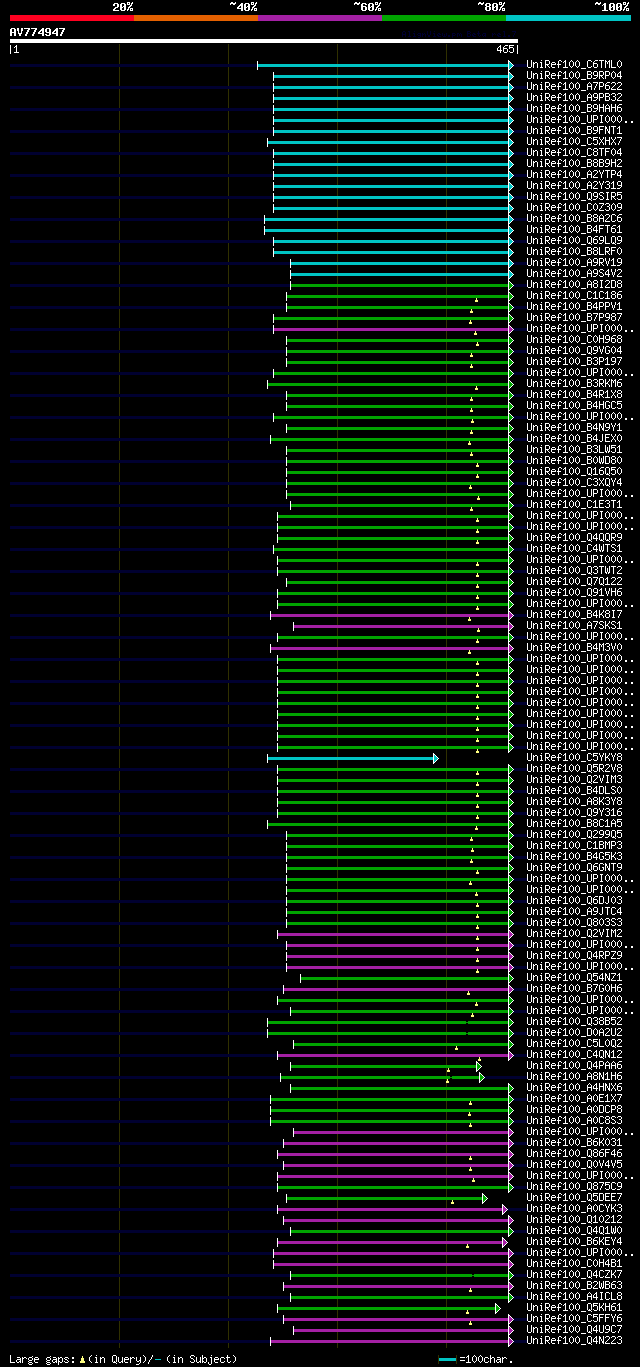Select the UniRef100_Q5DEE7 label
Viewport: 640px width, 1367px height.
pyautogui.click(x=574, y=1198)
